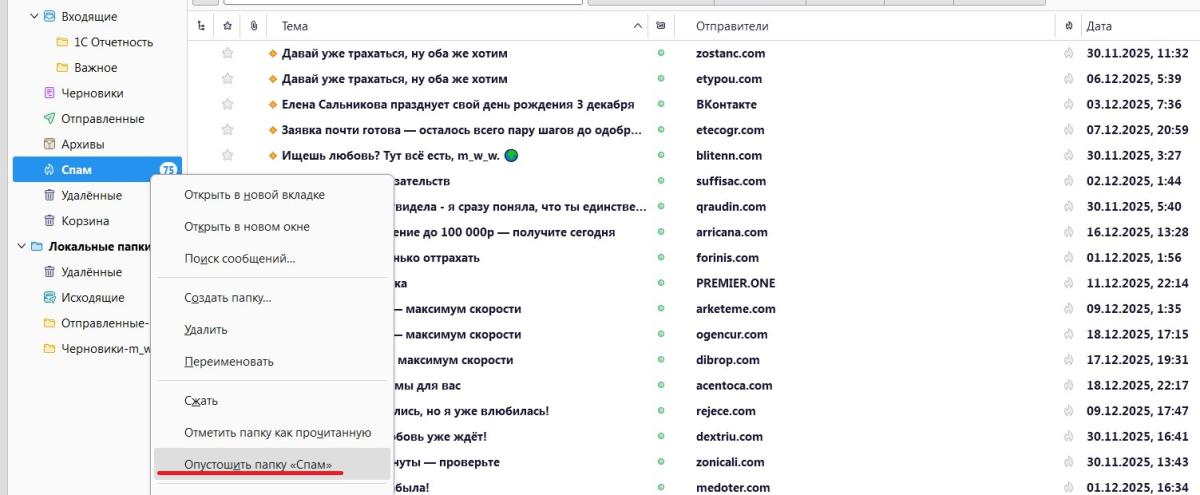Collapse the Входящие folder tree
Image resolution: width=1200 pixels, height=495 pixels.
pos(34,17)
